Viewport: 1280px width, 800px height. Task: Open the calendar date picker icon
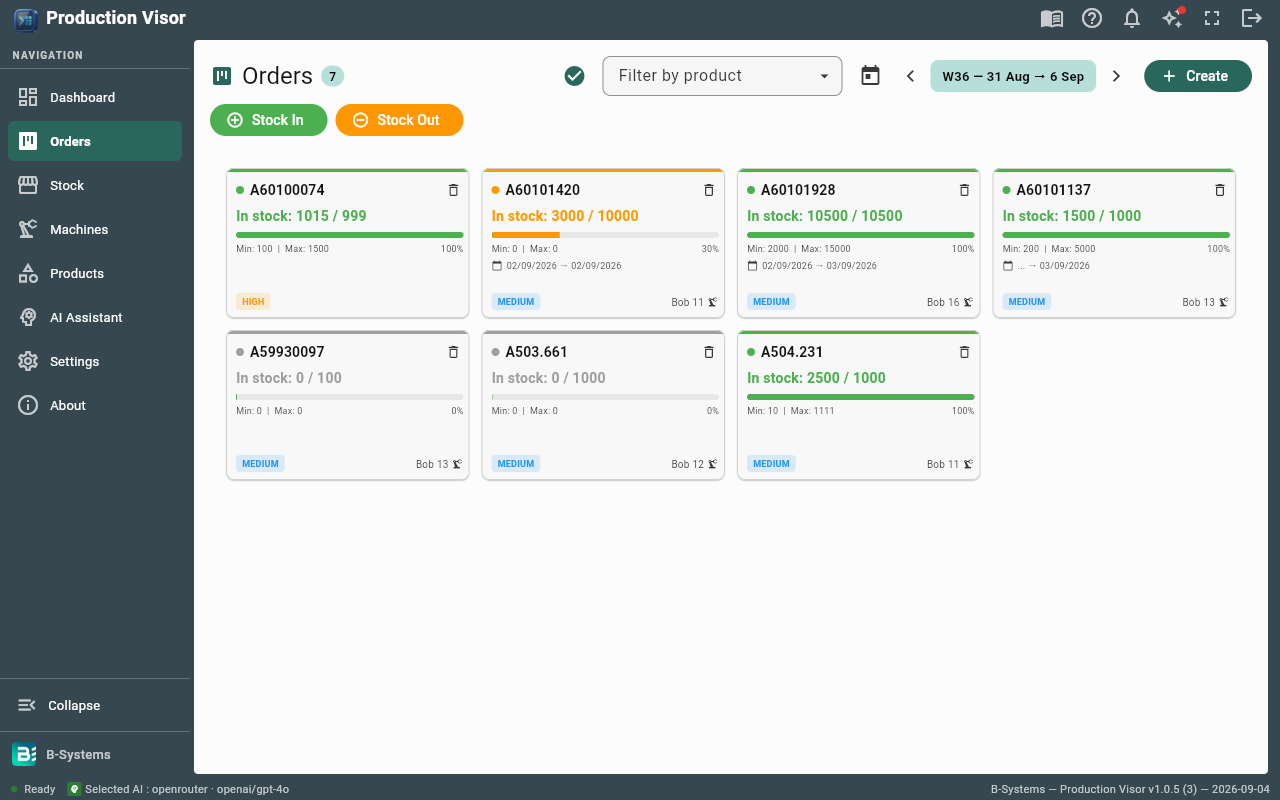pyautogui.click(x=871, y=76)
